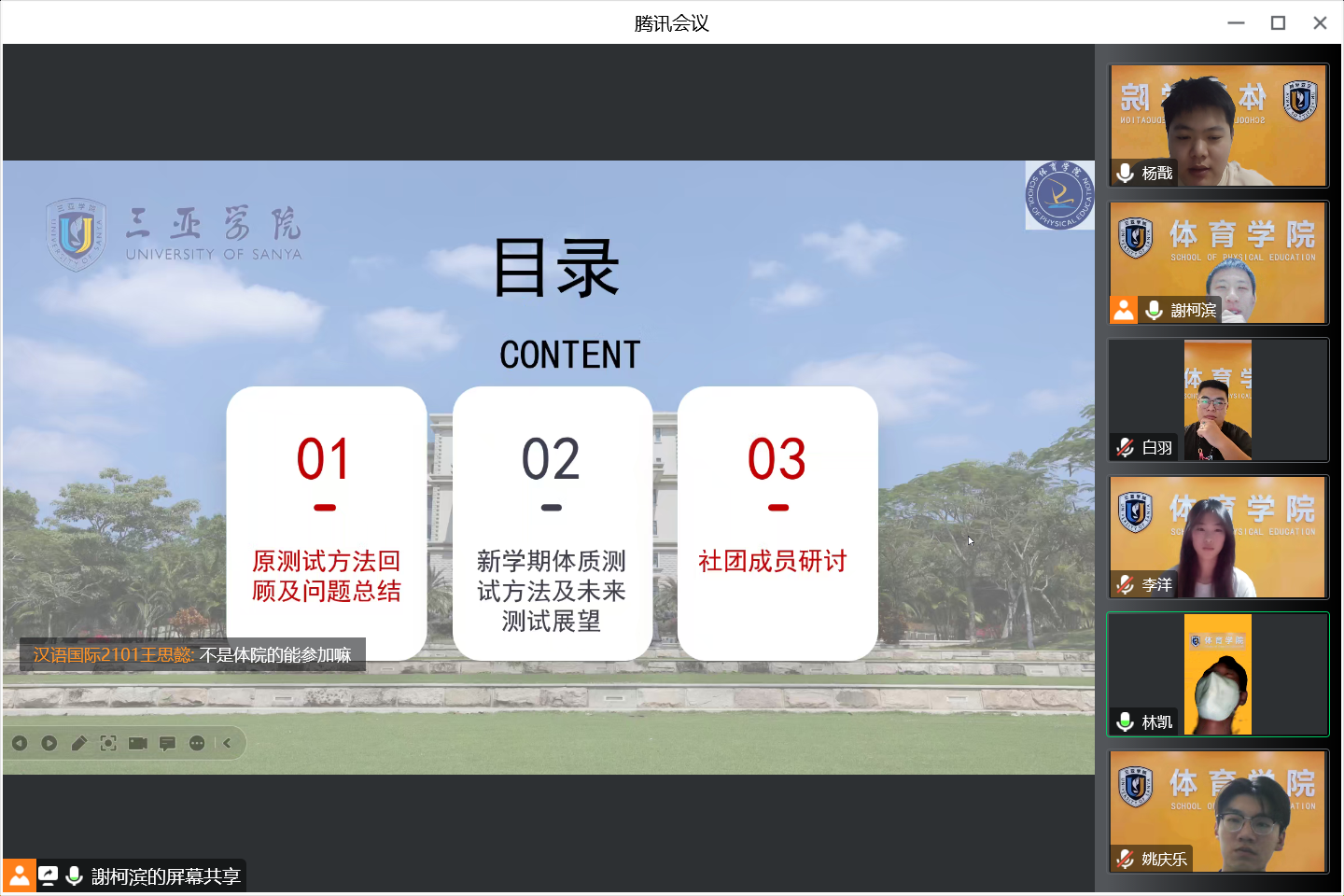Collapse the floating toolbar with the chevron
This screenshot has width=1344, height=896.
228,743
